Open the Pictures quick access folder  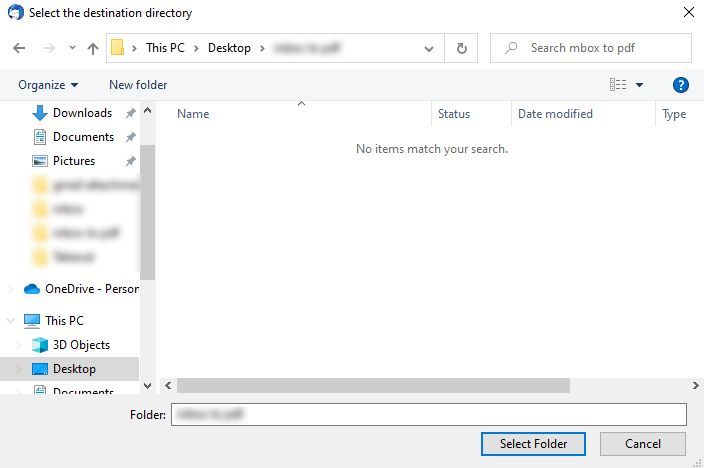click(x=74, y=161)
